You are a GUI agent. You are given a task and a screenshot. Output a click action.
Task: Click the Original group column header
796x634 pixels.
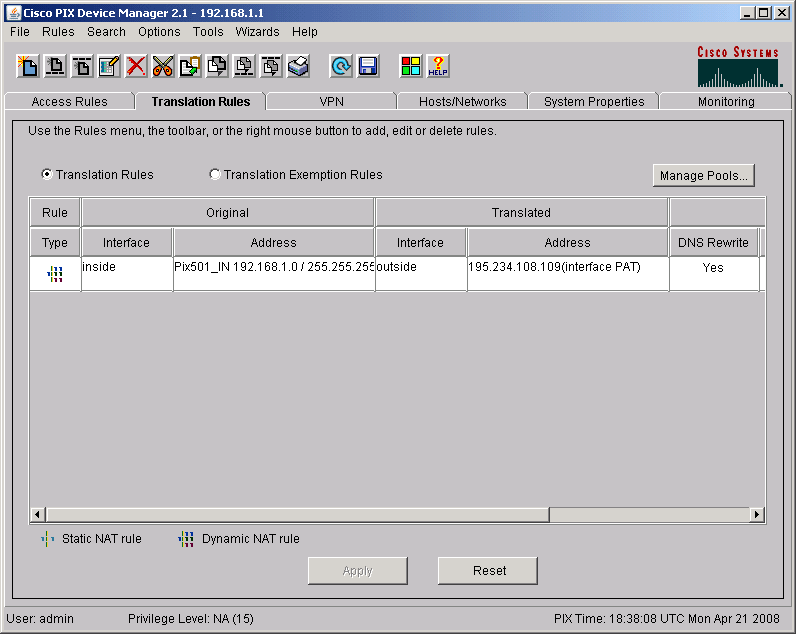click(227, 213)
